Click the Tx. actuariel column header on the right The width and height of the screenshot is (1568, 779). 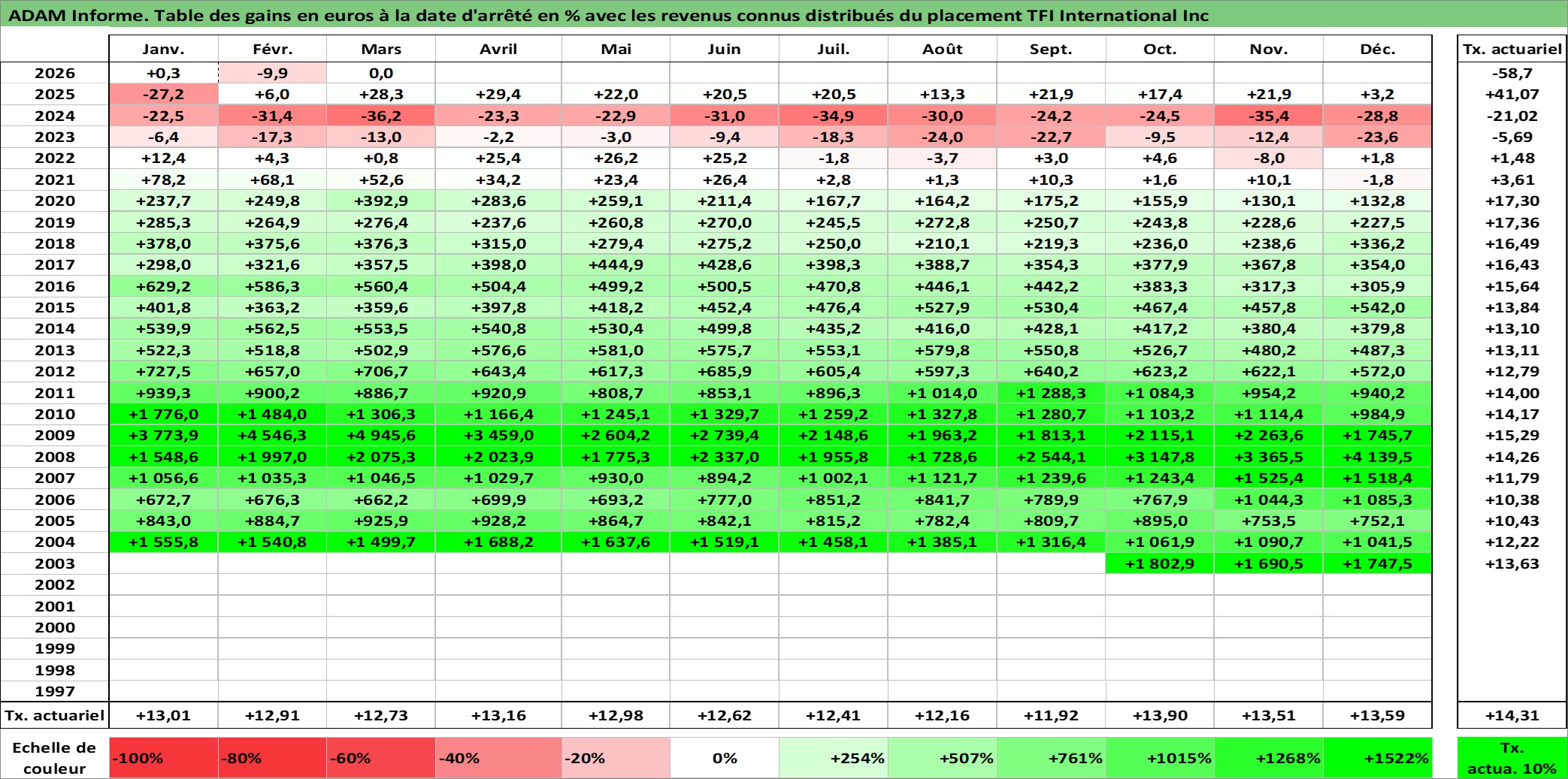click(x=1512, y=49)
